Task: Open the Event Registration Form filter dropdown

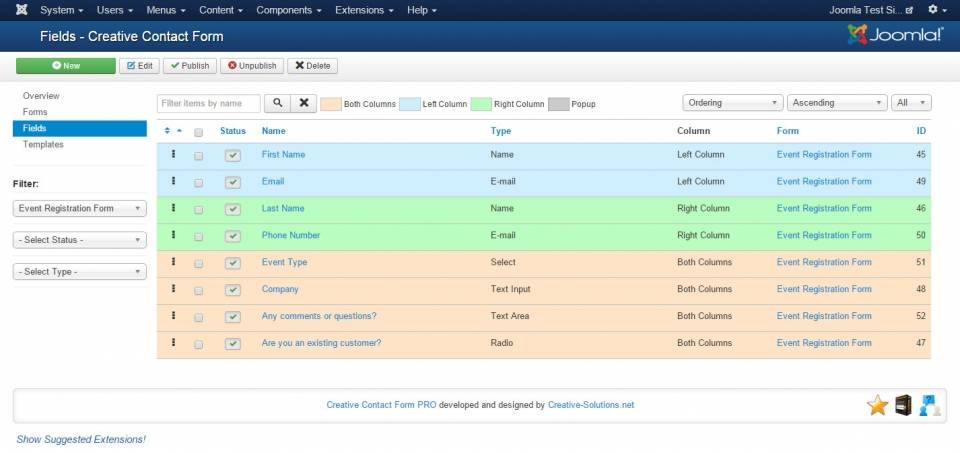Action: click(80, 209)
